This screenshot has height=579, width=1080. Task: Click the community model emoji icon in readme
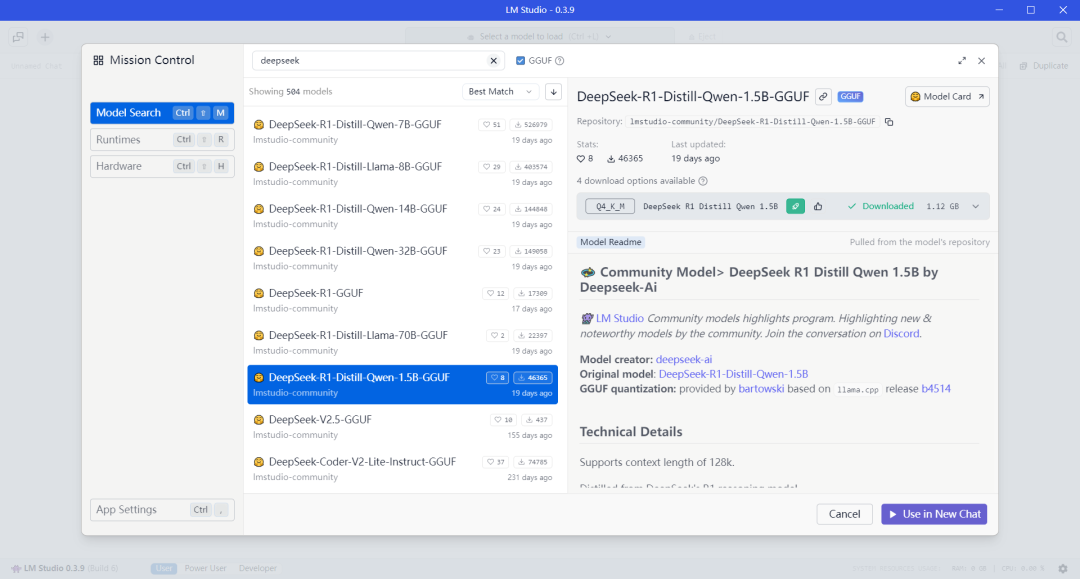point(588,273)
